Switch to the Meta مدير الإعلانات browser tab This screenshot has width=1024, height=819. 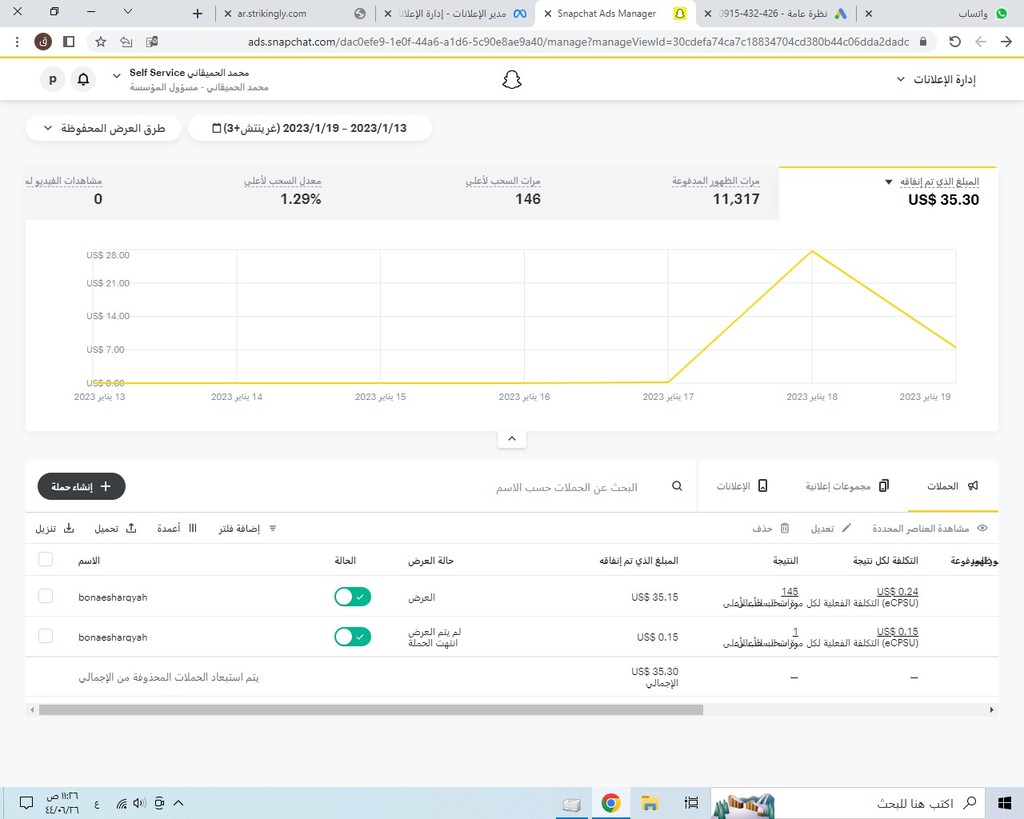[x=457, y=13]
